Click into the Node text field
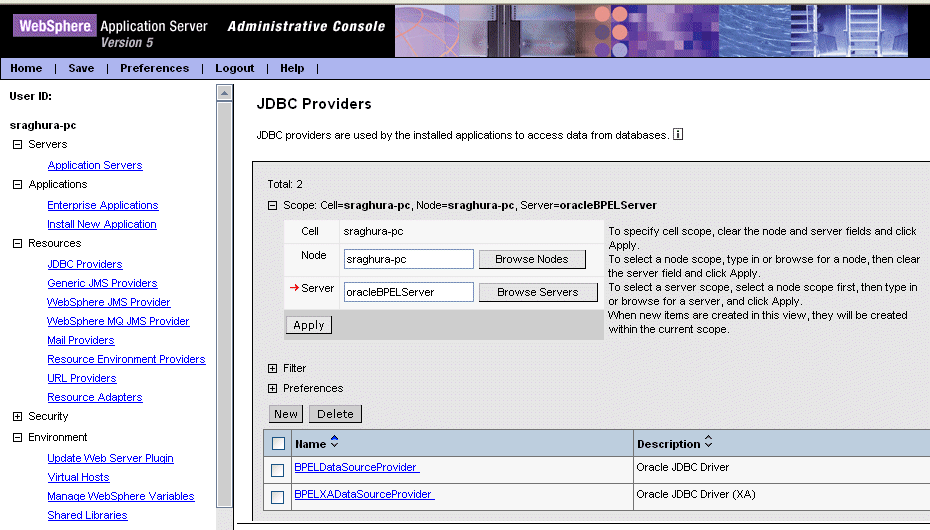The image size is (930, 530). [409, 259]
